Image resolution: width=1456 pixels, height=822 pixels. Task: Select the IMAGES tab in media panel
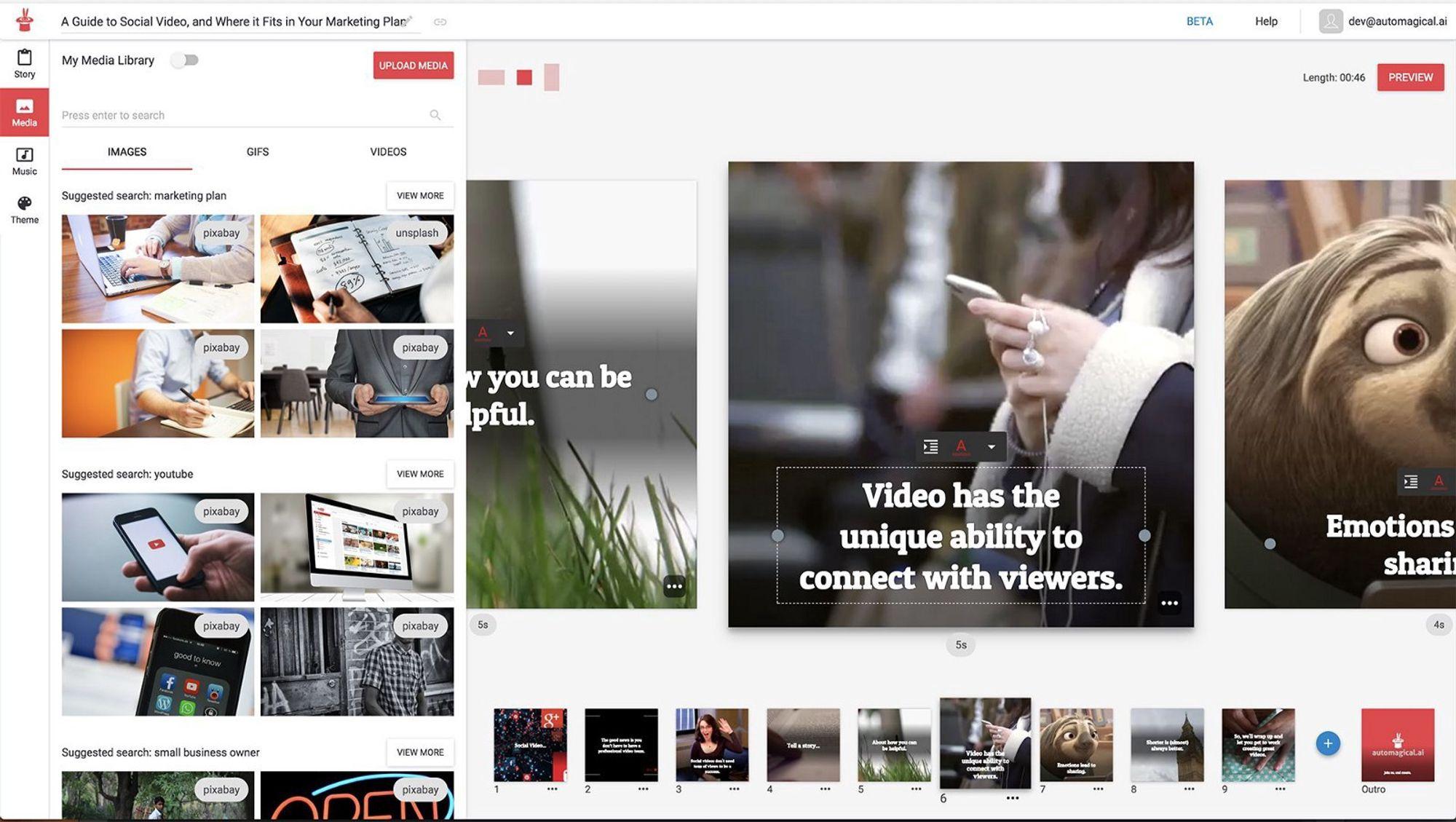click(x=126, y=152)
